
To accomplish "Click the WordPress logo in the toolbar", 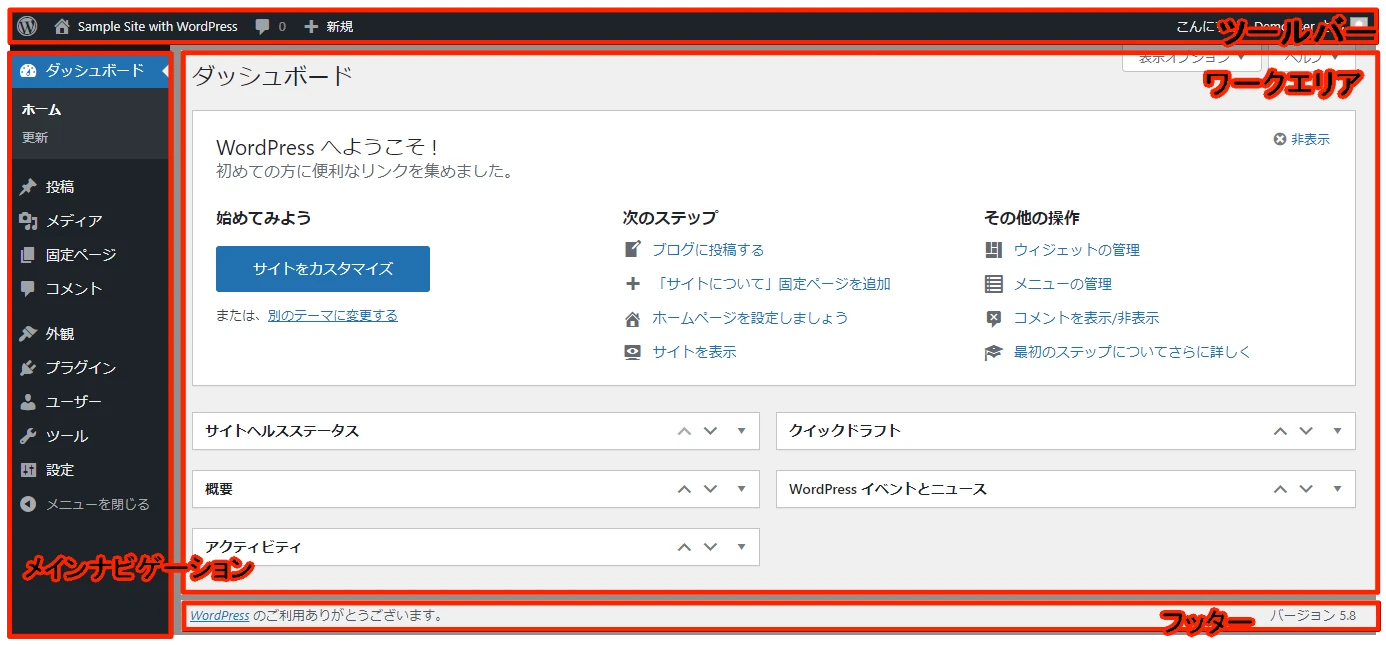I will click(x=28, y=27).
